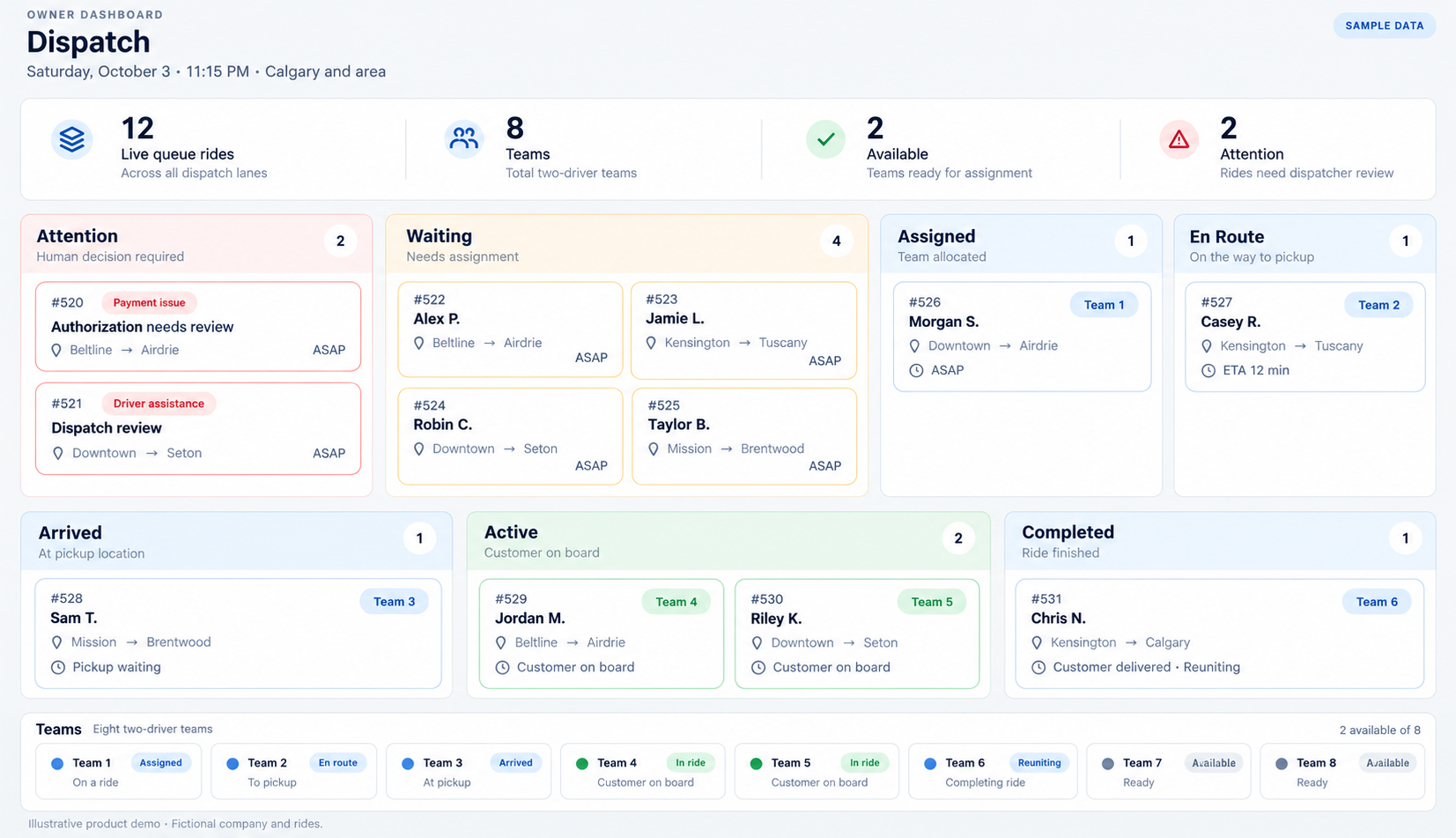
Task: Click the Team 1 badge on Morgan S. card
Action: coord(1104,305)
